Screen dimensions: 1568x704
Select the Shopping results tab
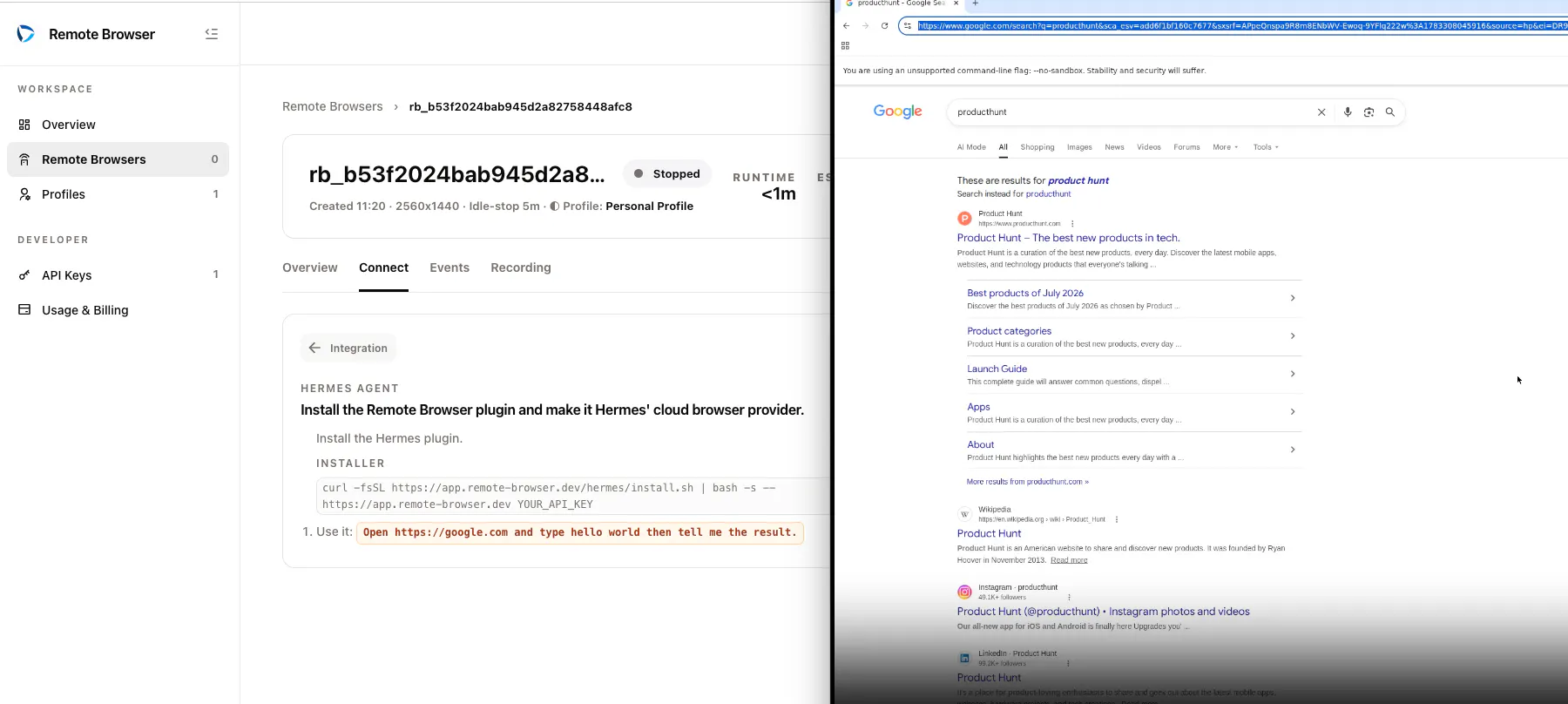pos(1037,147)
